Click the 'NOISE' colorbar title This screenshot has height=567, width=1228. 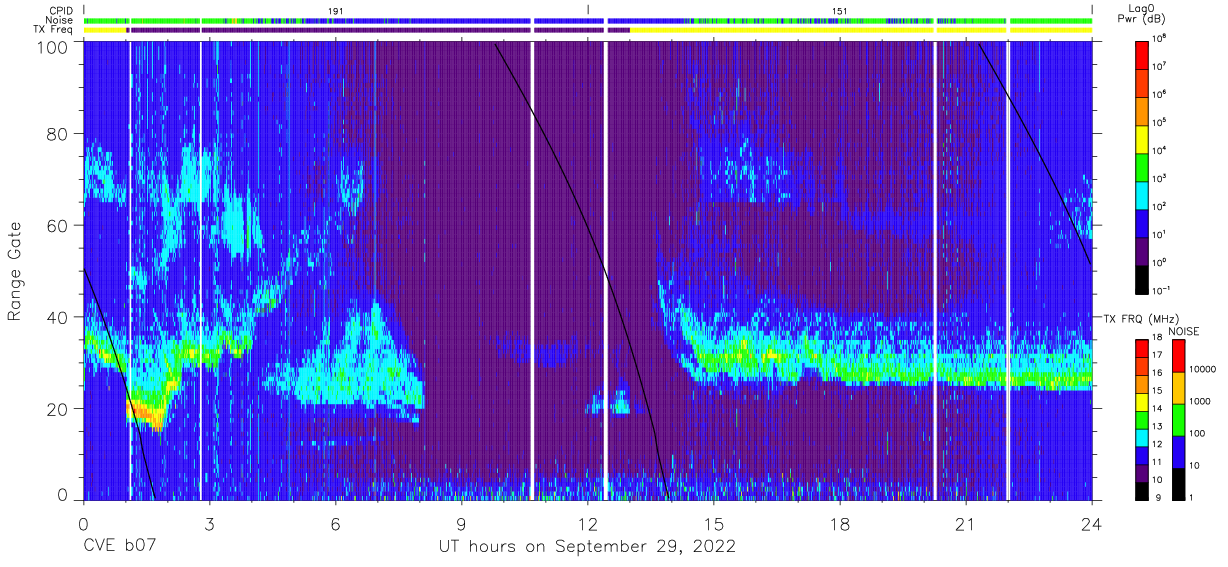pyautogui.click(x=1184, y=330)
